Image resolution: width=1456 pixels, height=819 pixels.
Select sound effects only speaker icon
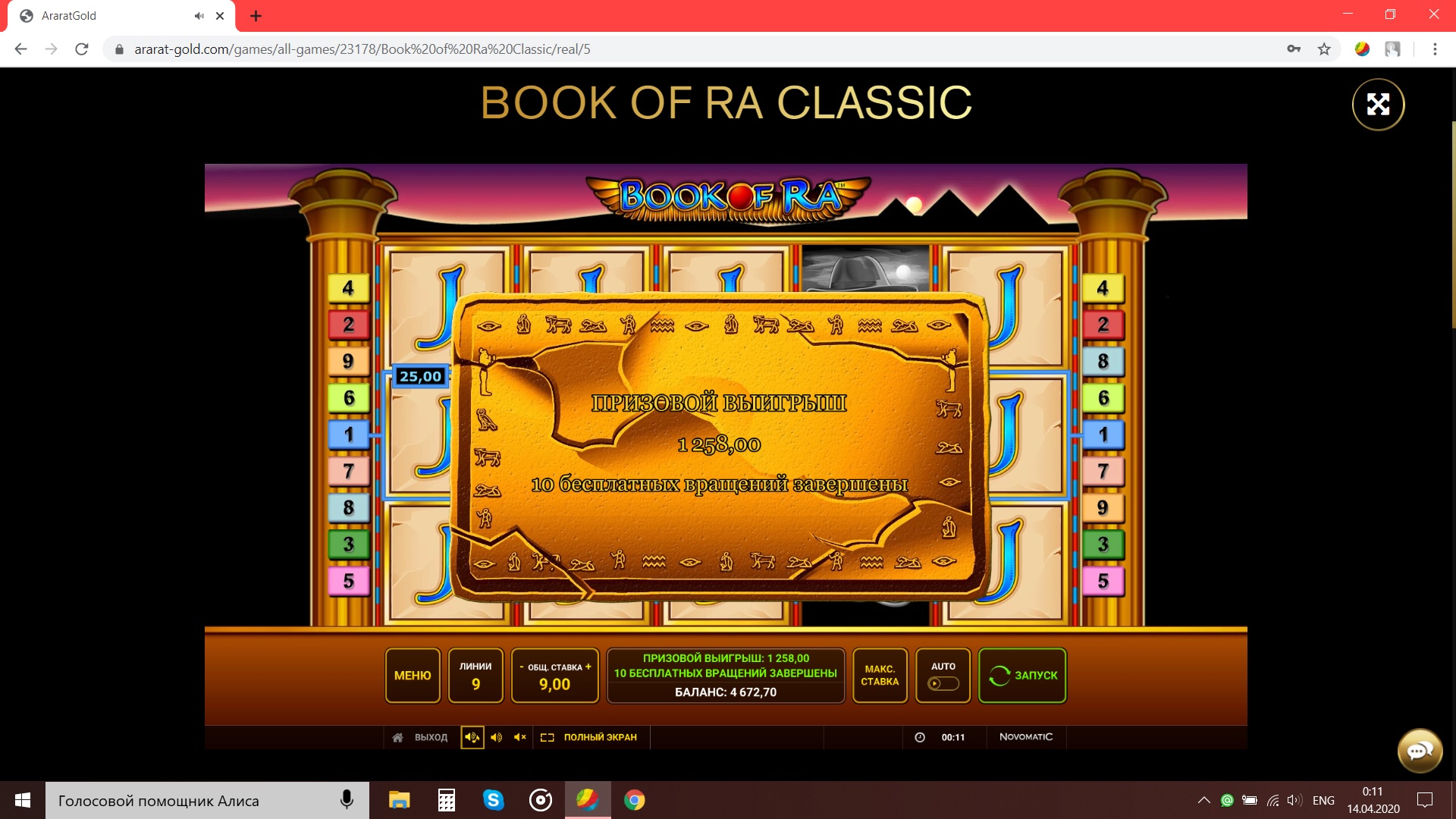pos(496,737)
